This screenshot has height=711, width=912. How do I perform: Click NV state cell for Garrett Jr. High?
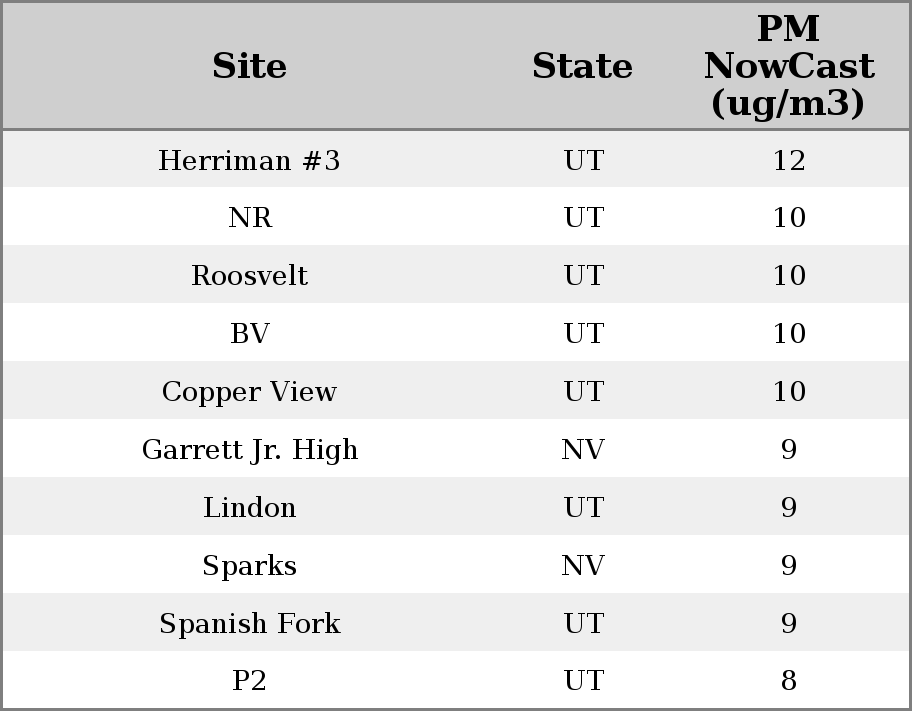pos(583,450)
